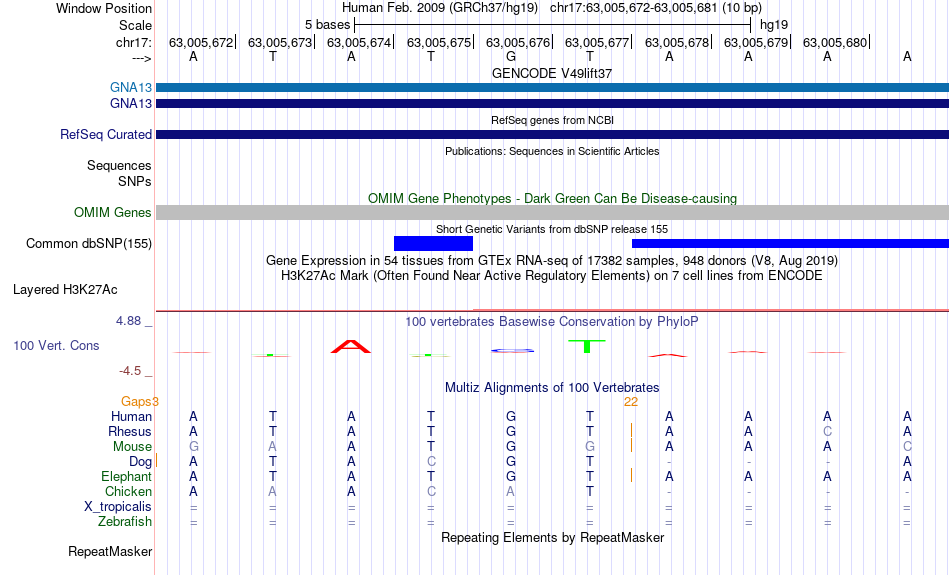This screenshot has height=575, width=950.
Task: Click the 63,005,672 coordinate tick
Action: 201,42
